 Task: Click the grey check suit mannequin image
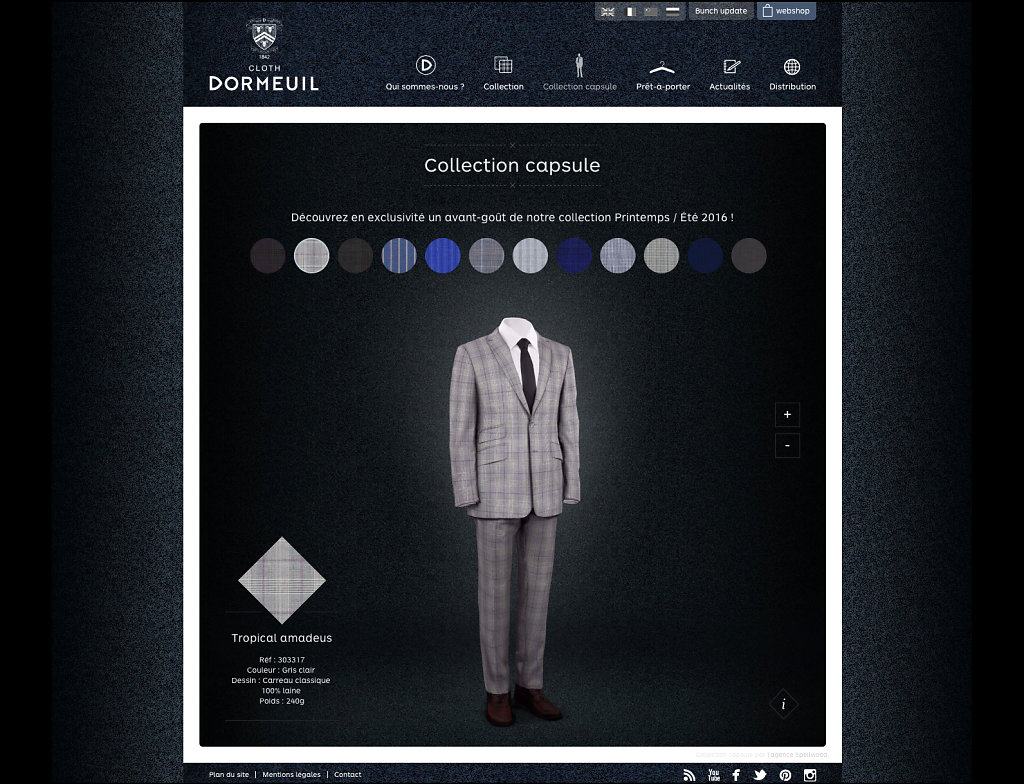(515, 521)
